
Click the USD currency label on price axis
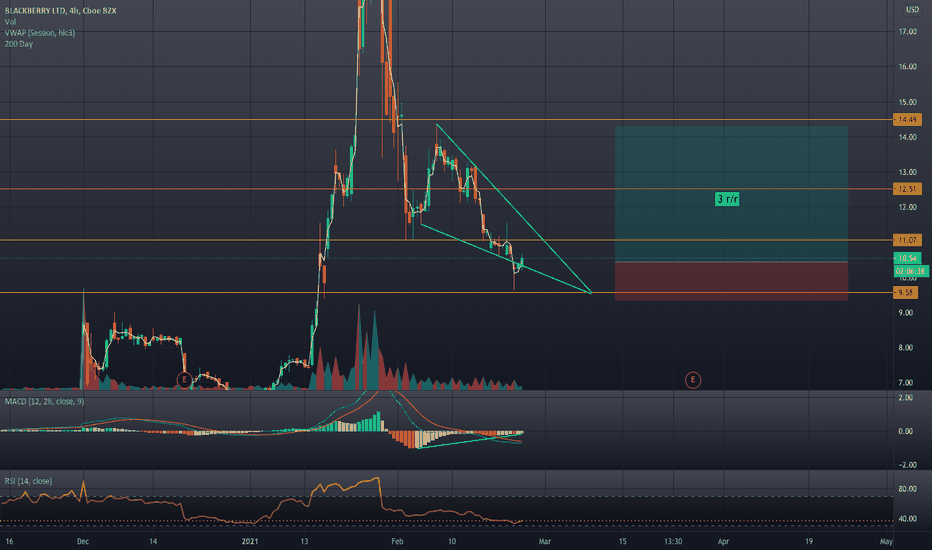coord(912,10)
